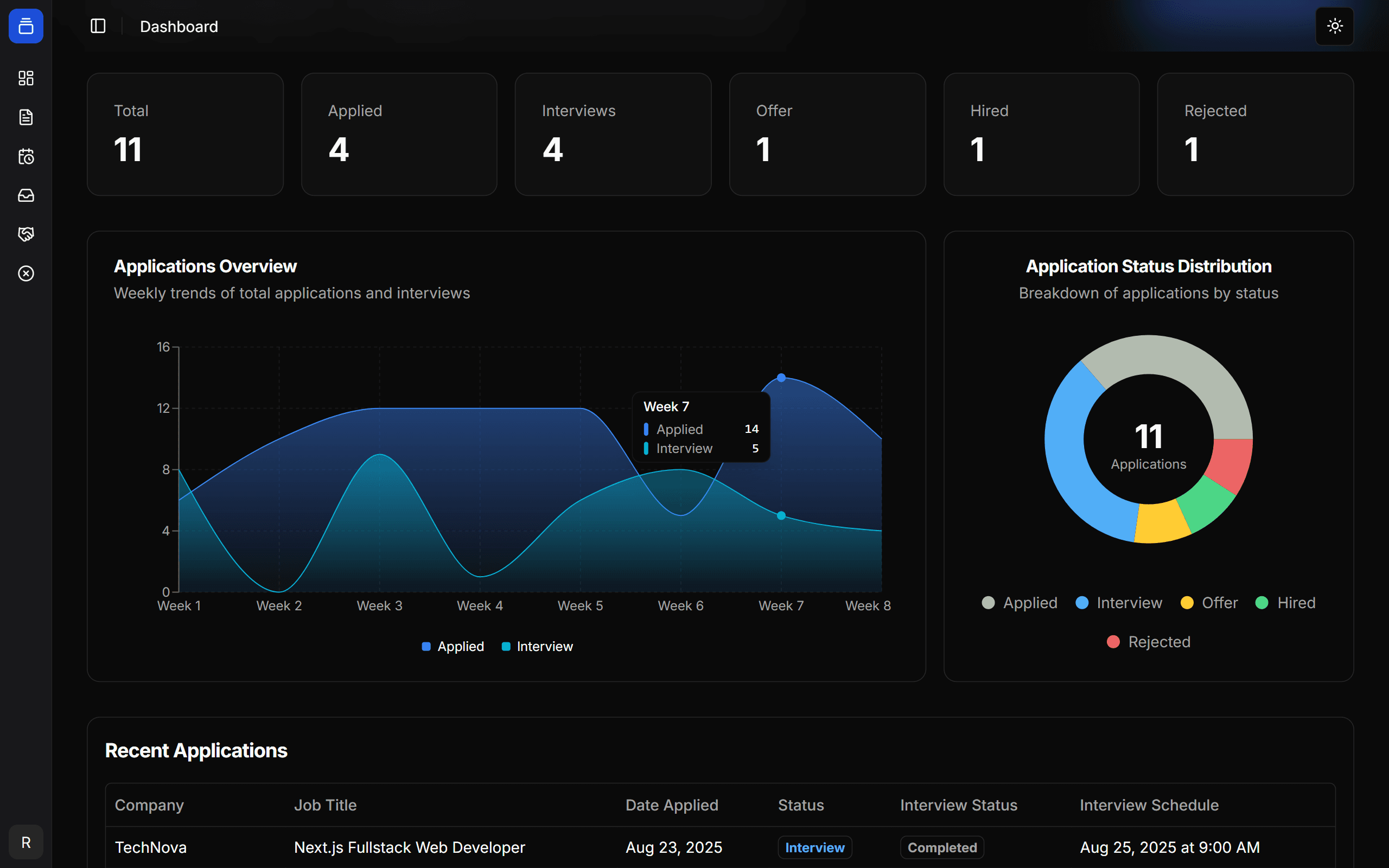Open the calendar clock interviews icon
The height and width of the screenshot is (868, 1389).
[x=26, y=156]
